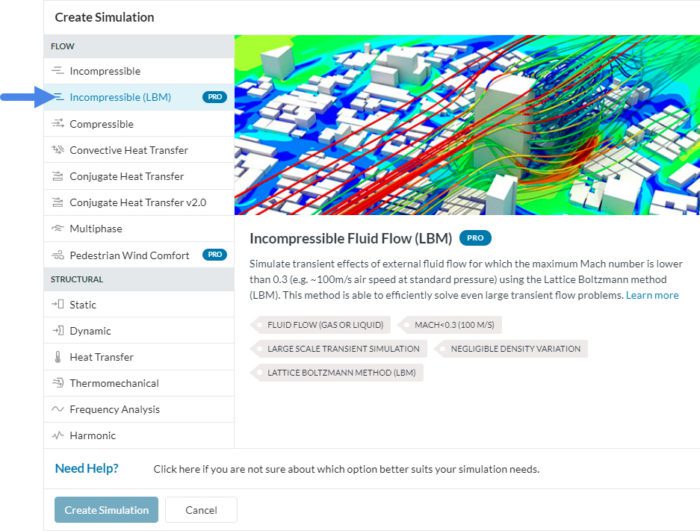Click the Frequency Analysis wave icon
700x531 pixels.
coord(57,409)
